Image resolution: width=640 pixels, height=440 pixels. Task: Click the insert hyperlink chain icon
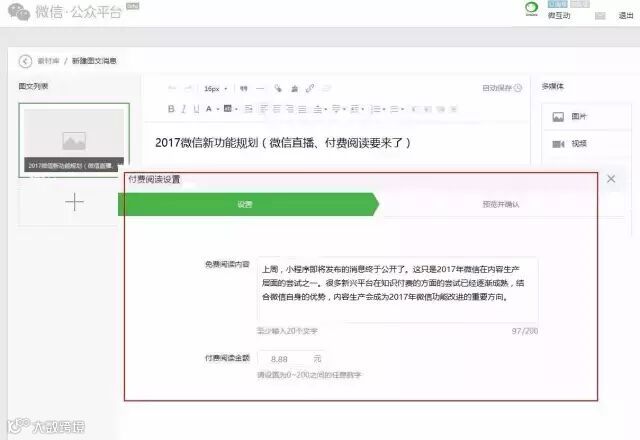(x=310, y=88)
